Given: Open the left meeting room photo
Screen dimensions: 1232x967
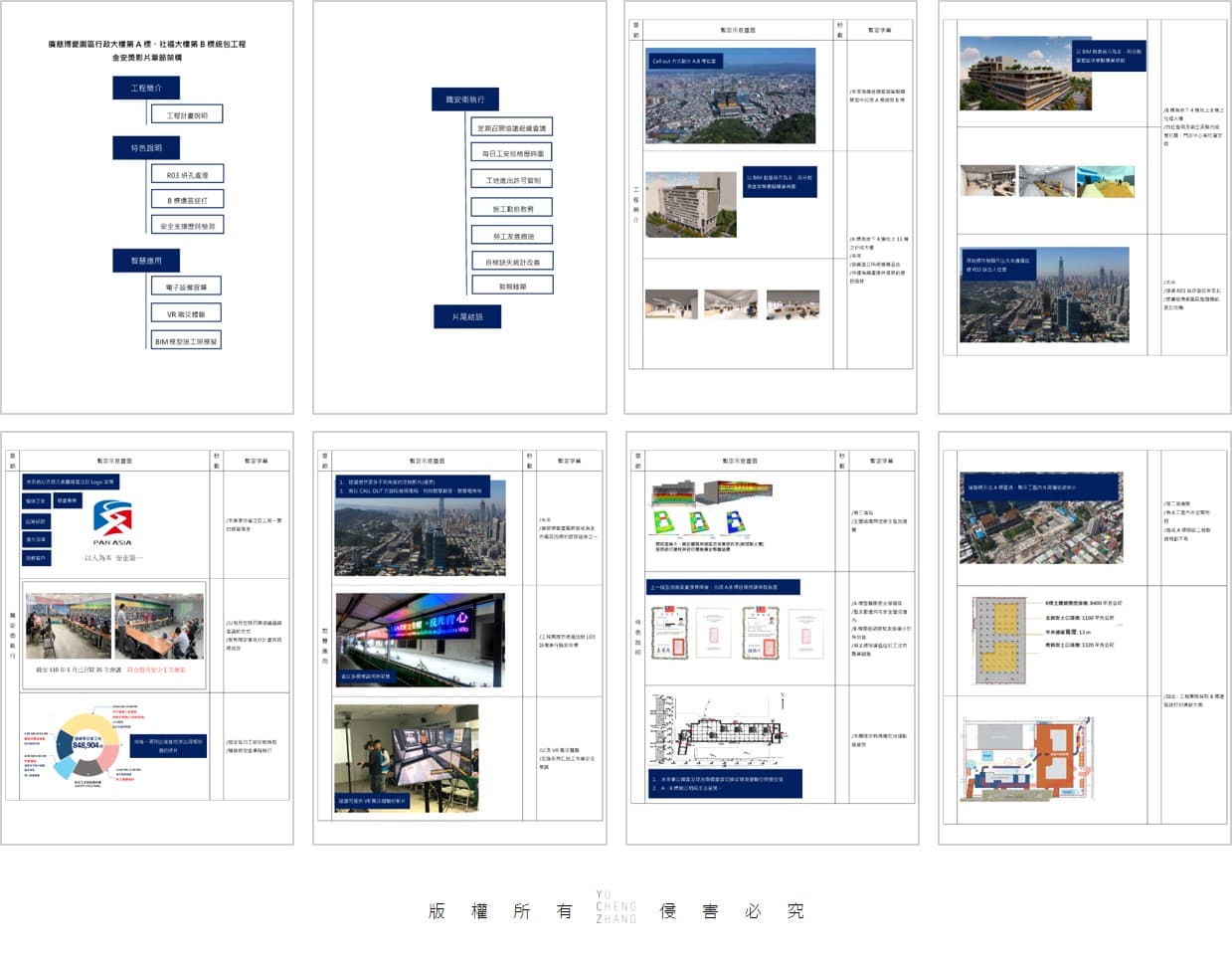Looking at the screenshot, I should tap(68, 627).
